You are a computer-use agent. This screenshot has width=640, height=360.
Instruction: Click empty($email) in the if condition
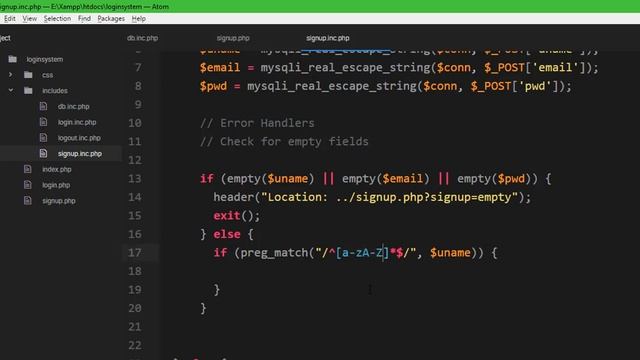pos(386,178)
